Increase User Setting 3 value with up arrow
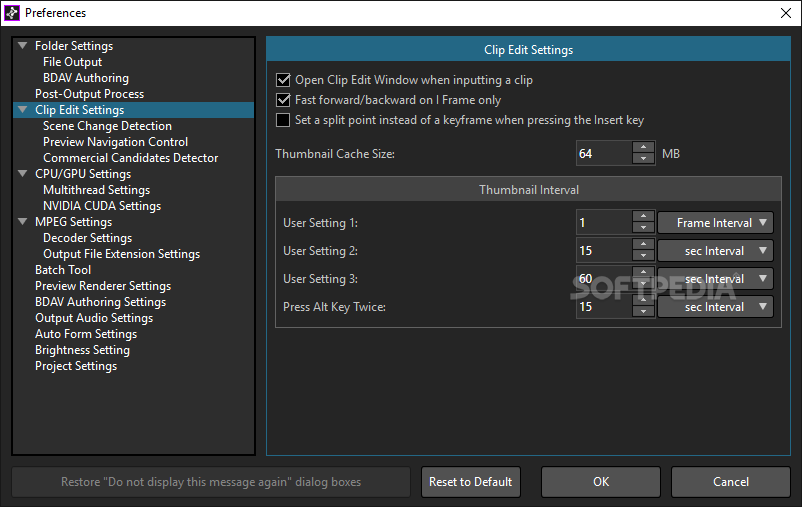Image resolution: width=802 pixels, height=507 pixels. coord(643,273)
